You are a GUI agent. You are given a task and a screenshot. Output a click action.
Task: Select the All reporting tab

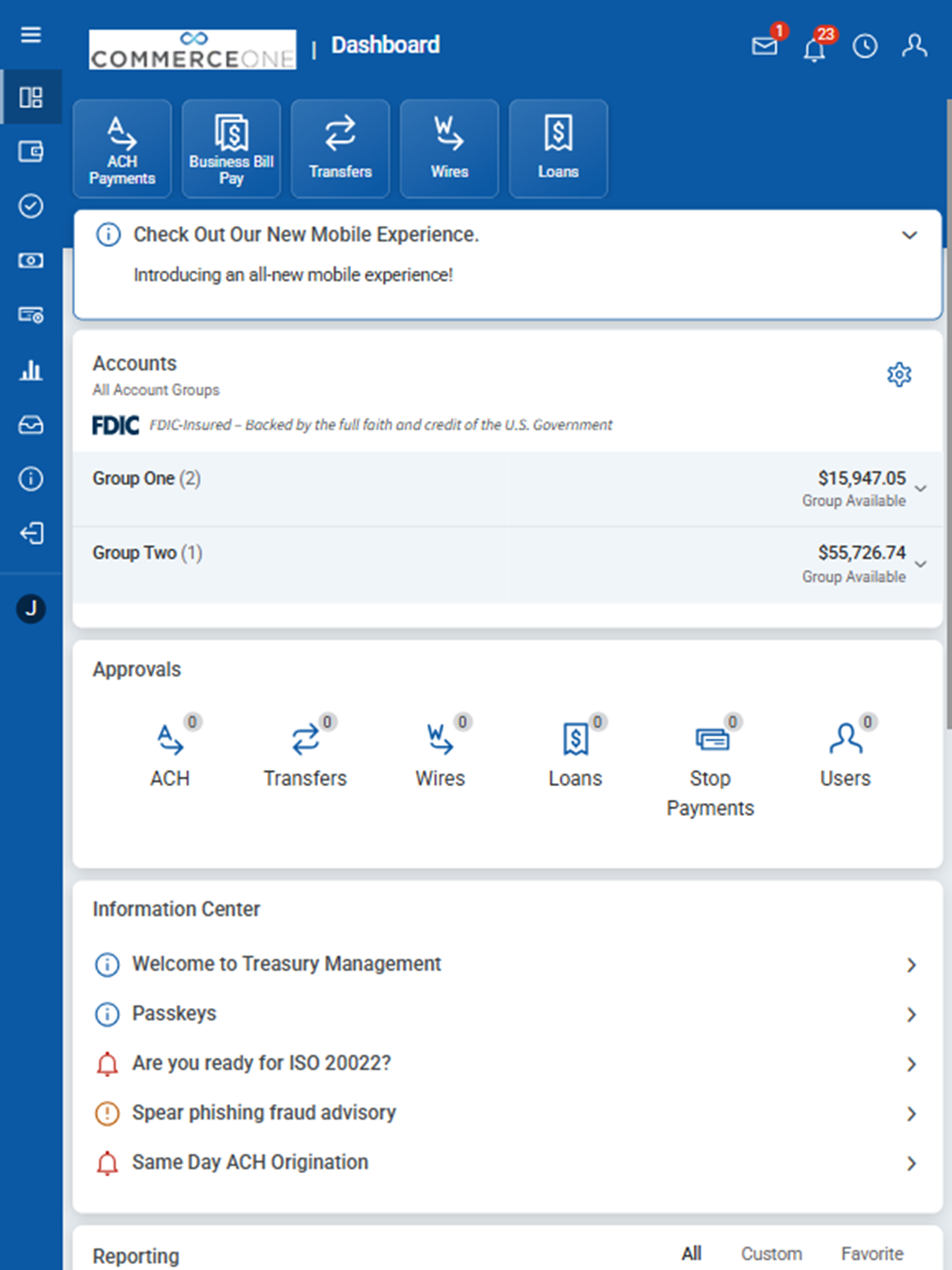click(691, 1253)
